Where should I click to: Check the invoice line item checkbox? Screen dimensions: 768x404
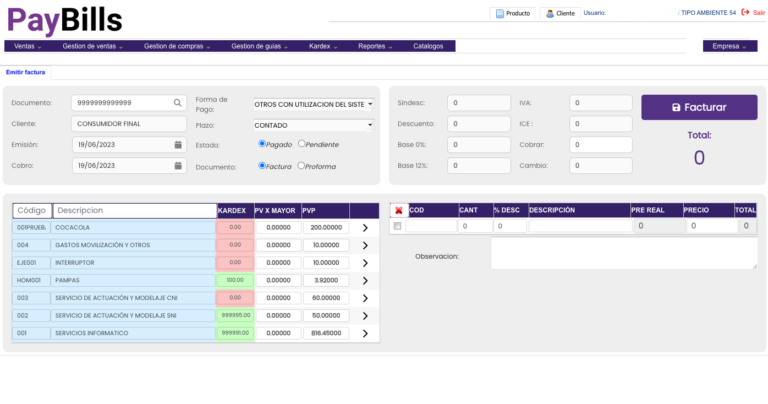click(x=398, y=227)
